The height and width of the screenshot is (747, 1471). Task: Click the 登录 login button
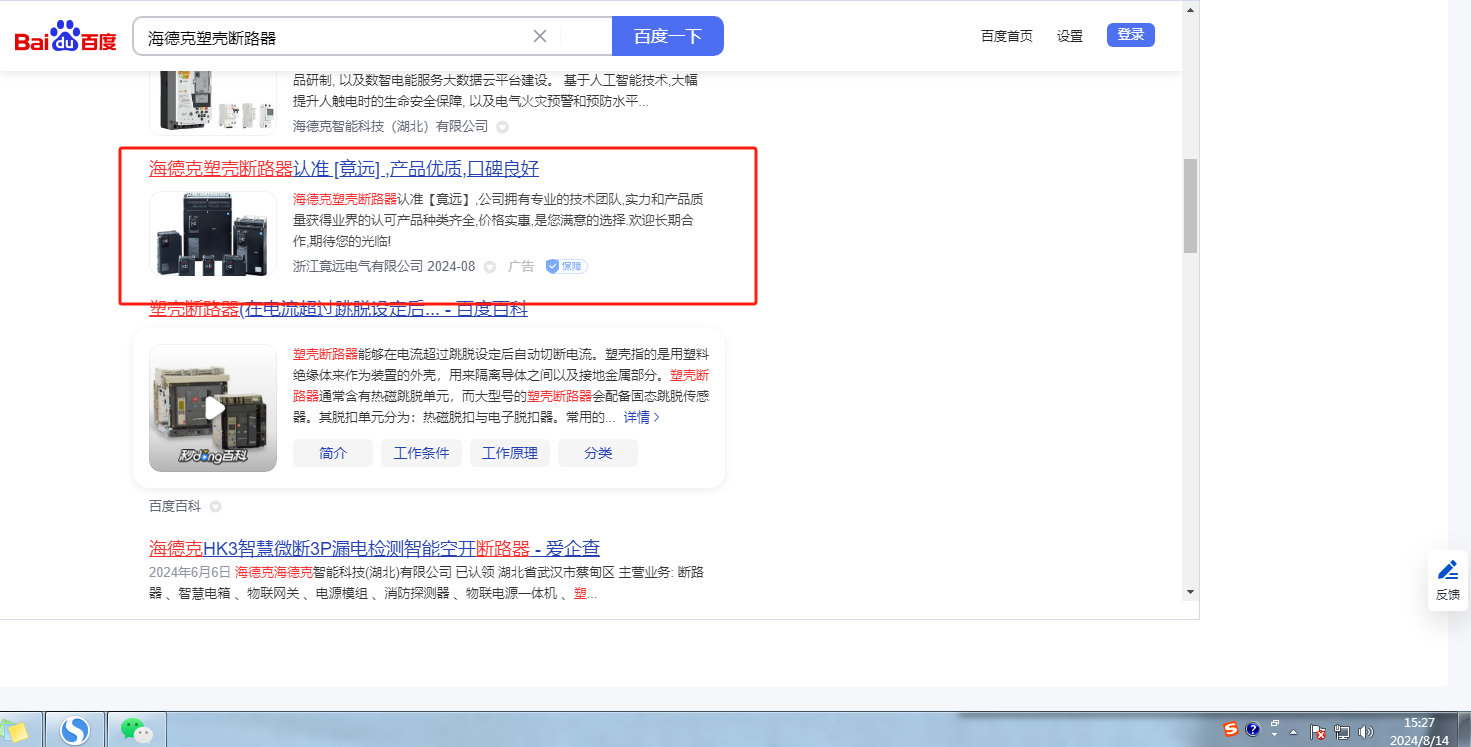[x=1130, y=35]
